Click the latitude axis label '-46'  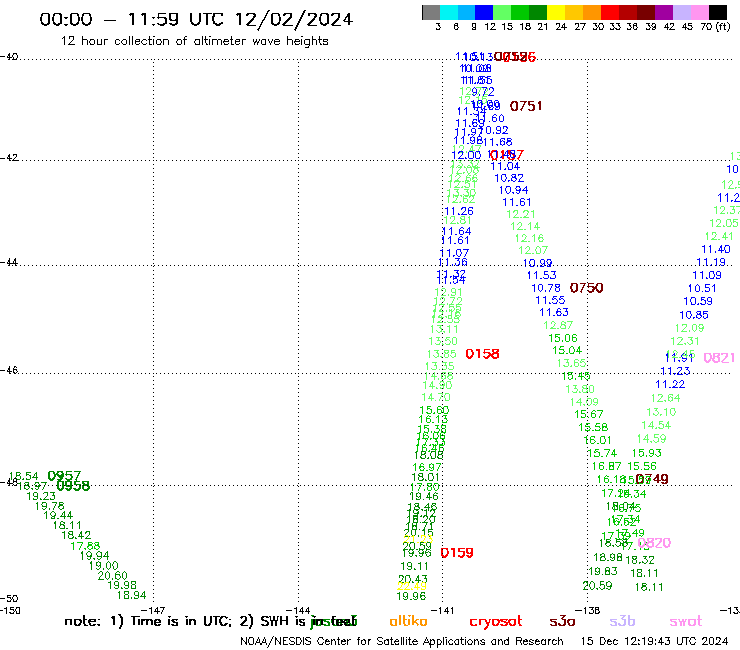[9, 371]
